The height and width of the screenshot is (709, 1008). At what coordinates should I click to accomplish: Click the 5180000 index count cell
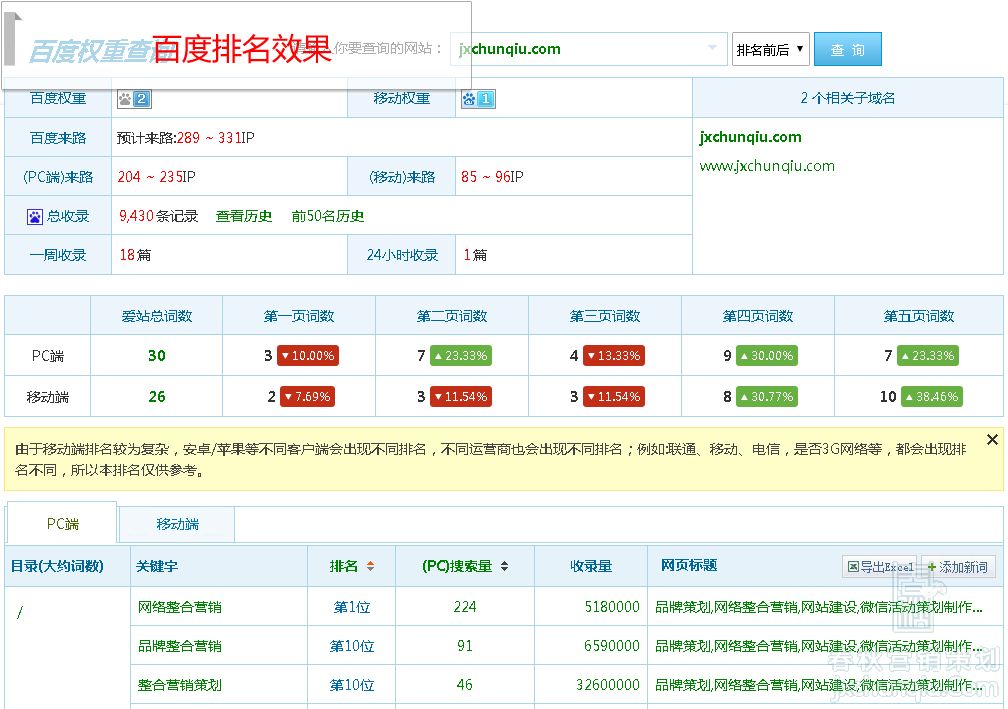coord(612,607)
